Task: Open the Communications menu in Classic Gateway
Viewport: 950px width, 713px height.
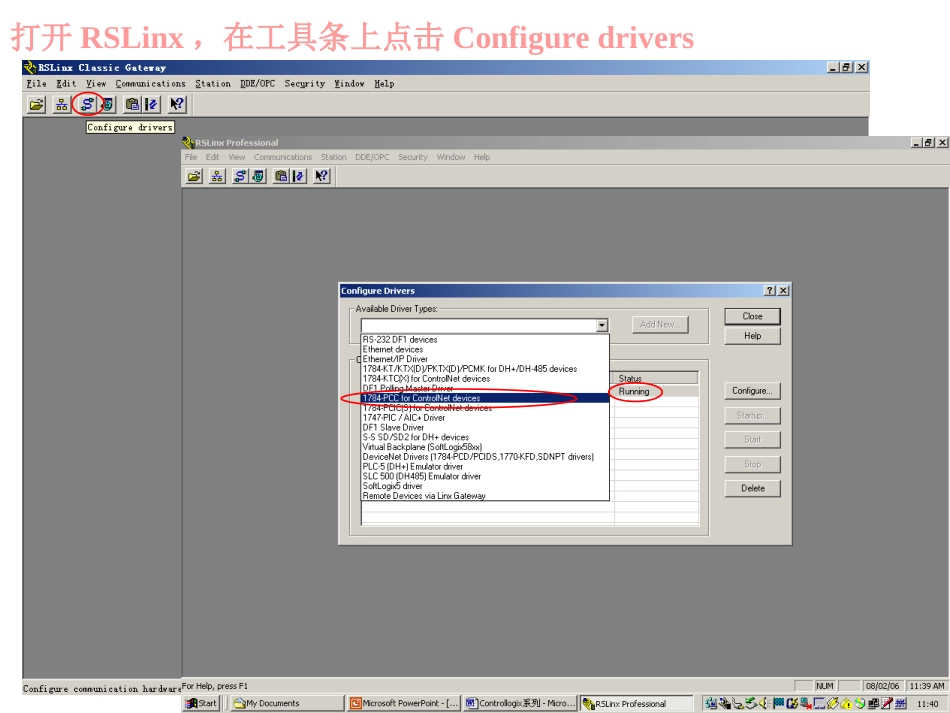Action: click(150, 84)
